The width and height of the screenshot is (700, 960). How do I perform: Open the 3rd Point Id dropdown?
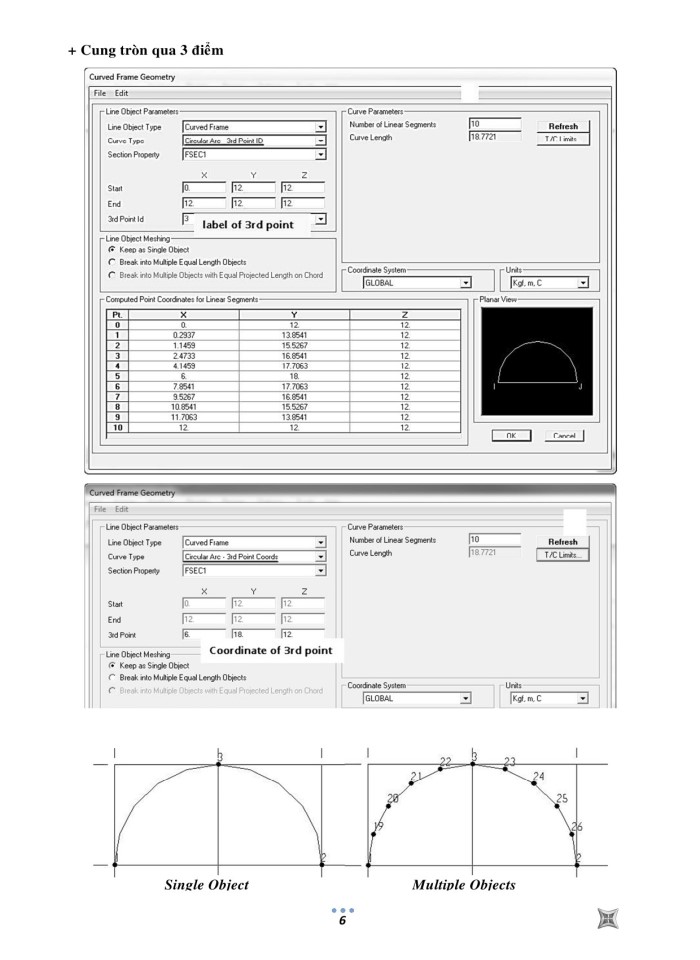pyautogui.click(x=321, y=218)
